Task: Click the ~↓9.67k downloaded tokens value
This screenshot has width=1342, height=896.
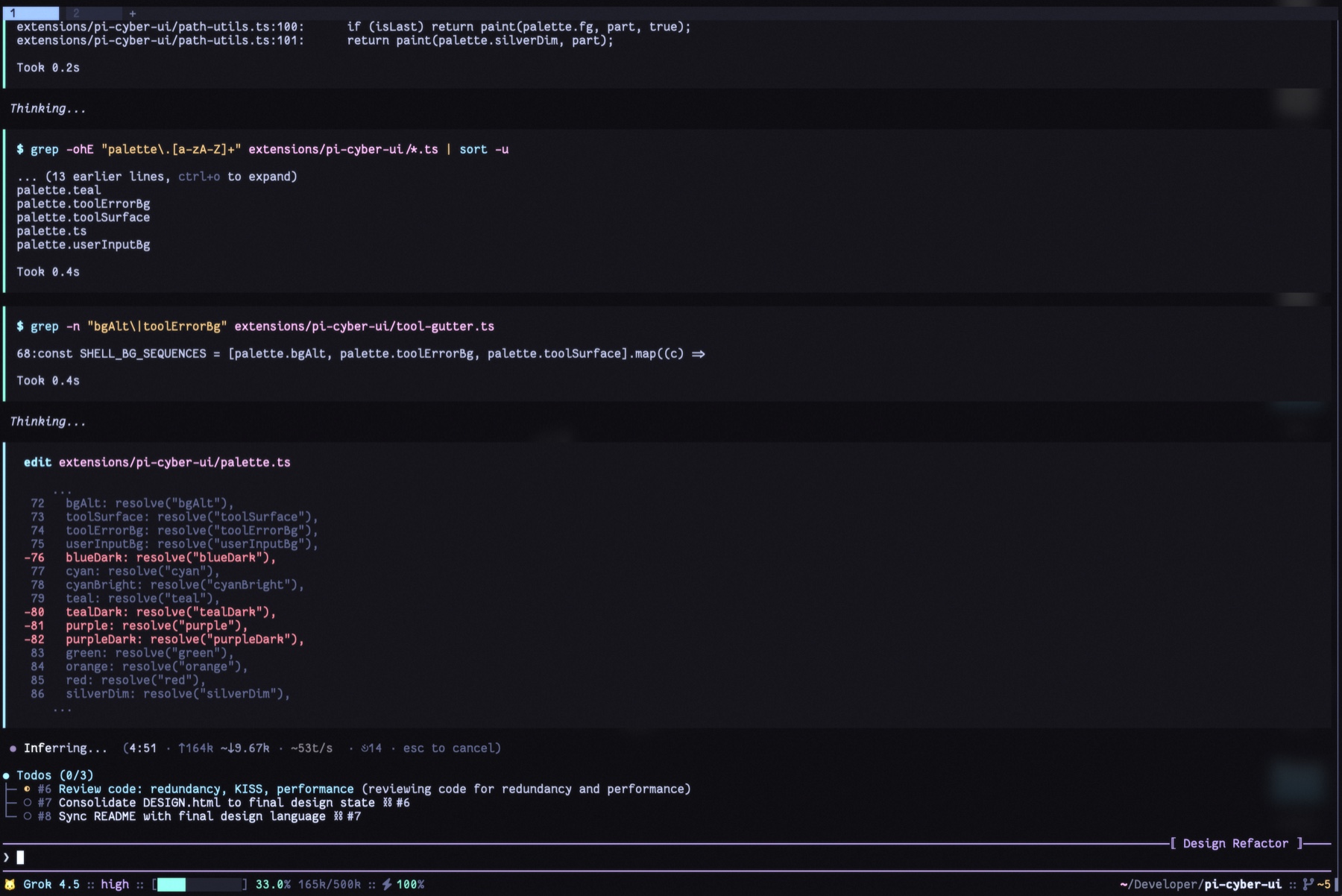Action: pos(245,748)
